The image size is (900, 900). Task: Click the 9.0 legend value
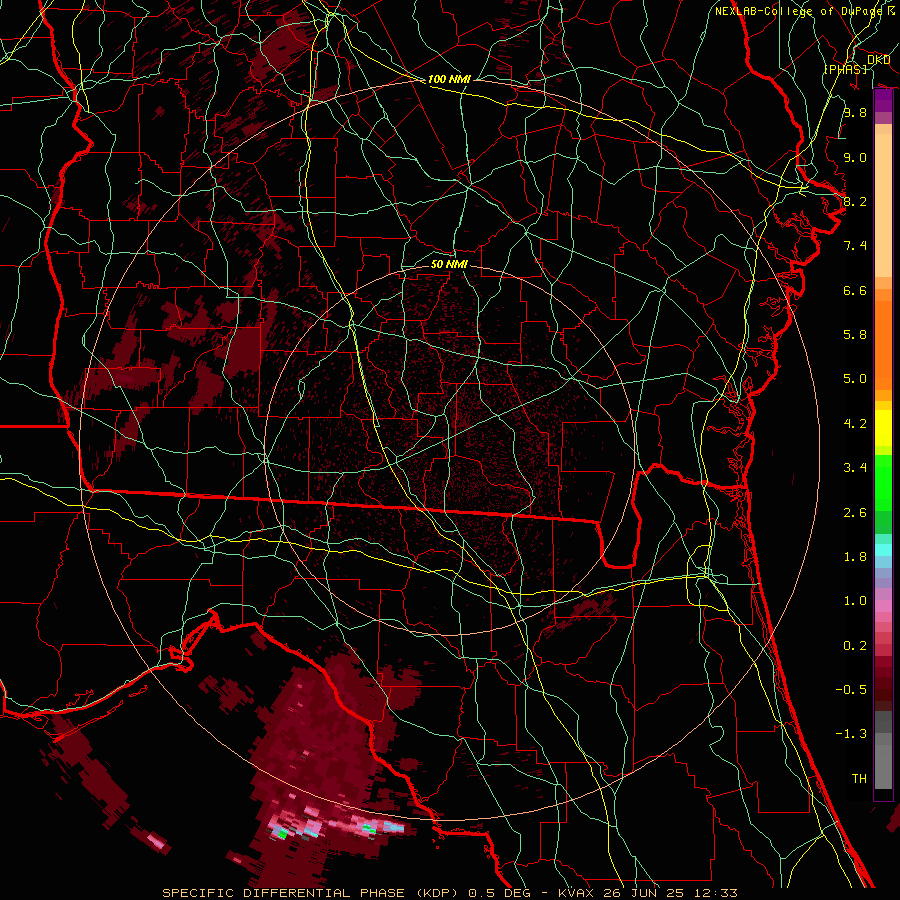[x=855, y=157]
